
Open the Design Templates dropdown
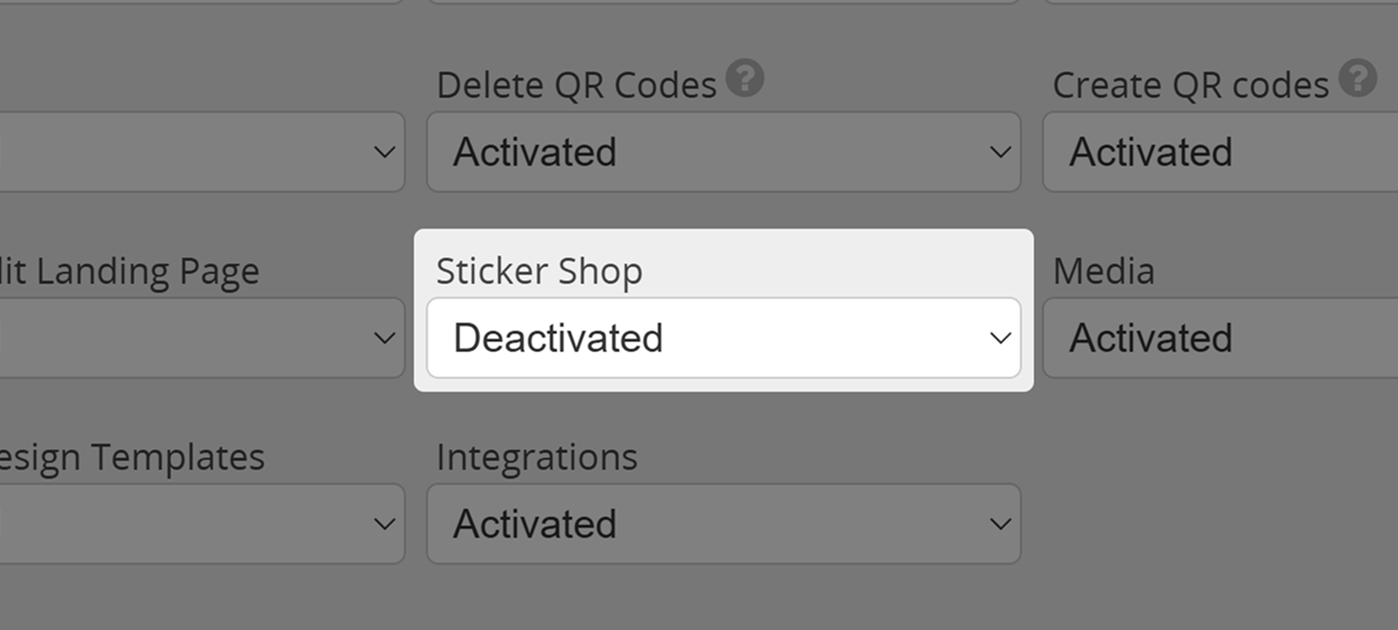(200, 523)
